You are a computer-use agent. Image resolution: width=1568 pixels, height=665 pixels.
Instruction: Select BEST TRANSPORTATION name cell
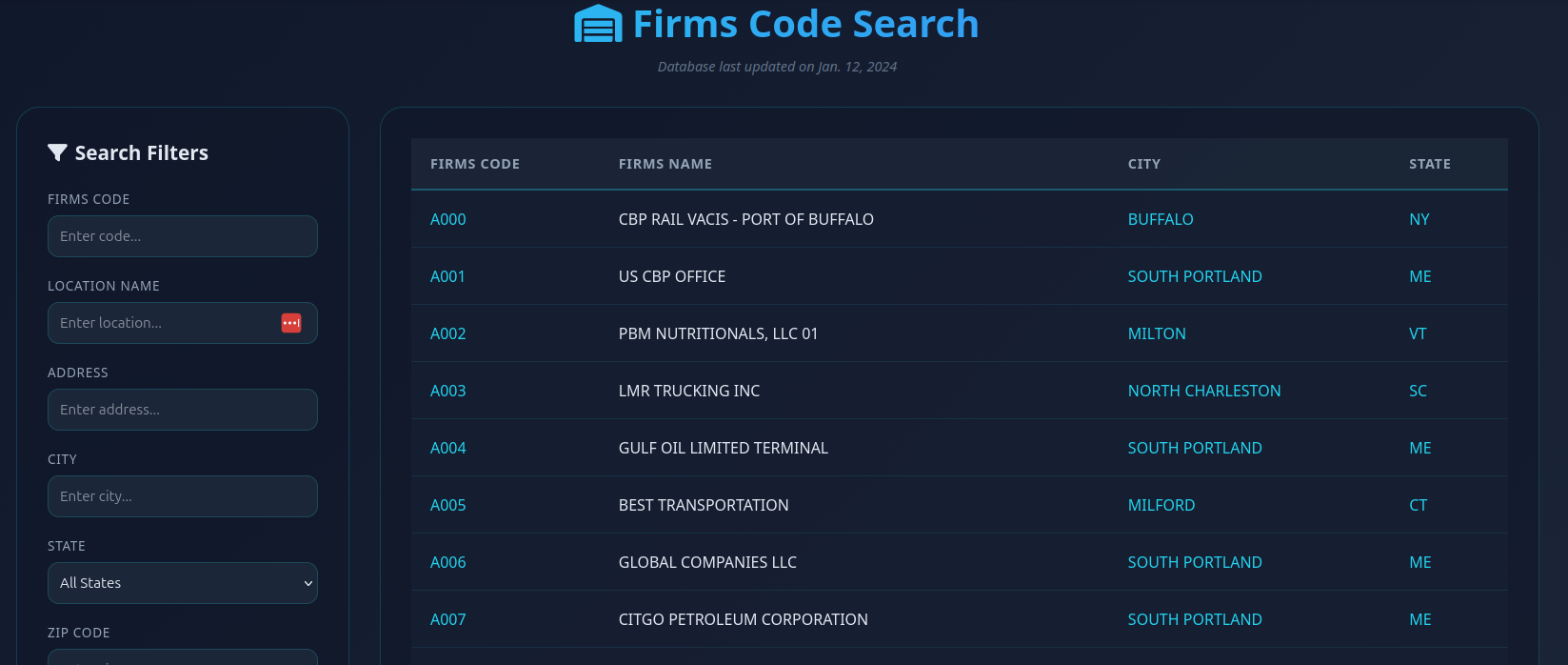point(704,505)
